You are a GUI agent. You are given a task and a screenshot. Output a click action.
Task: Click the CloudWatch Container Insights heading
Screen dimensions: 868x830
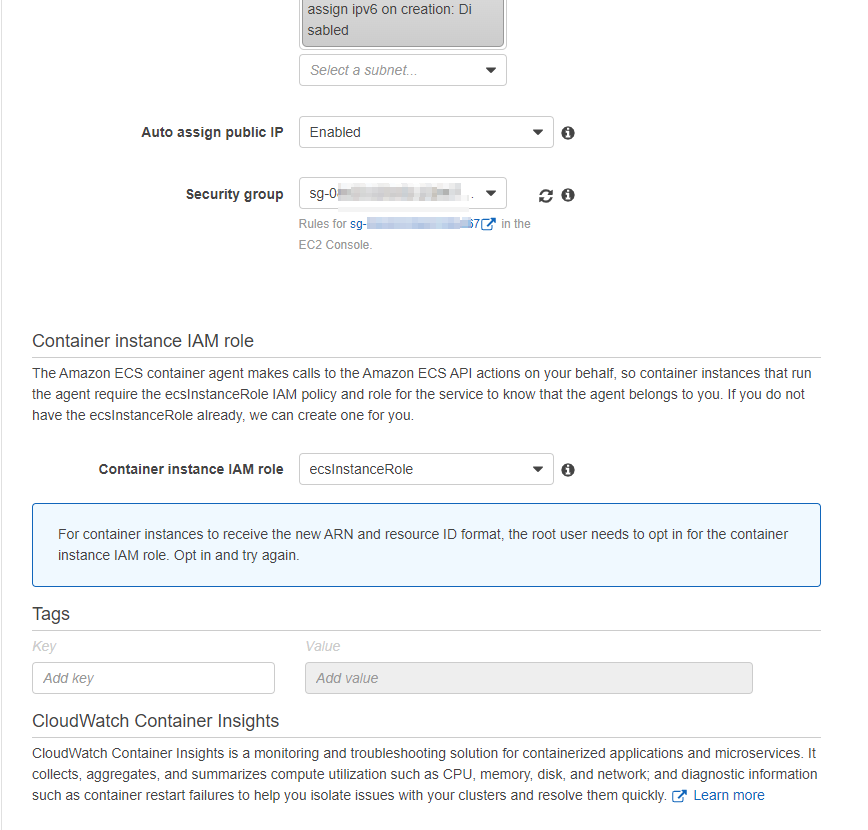pos(156,721)
